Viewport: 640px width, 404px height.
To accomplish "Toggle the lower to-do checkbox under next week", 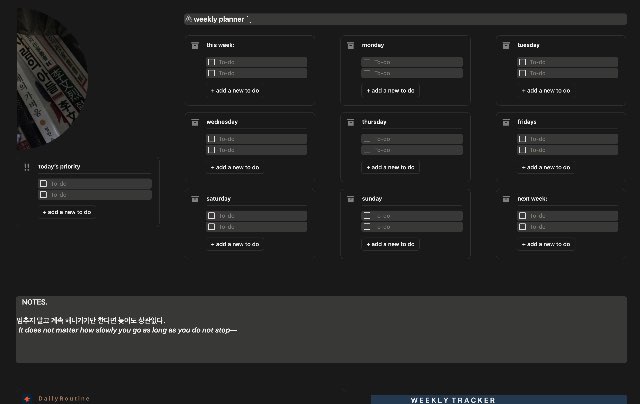I will (x=522, y=226).
